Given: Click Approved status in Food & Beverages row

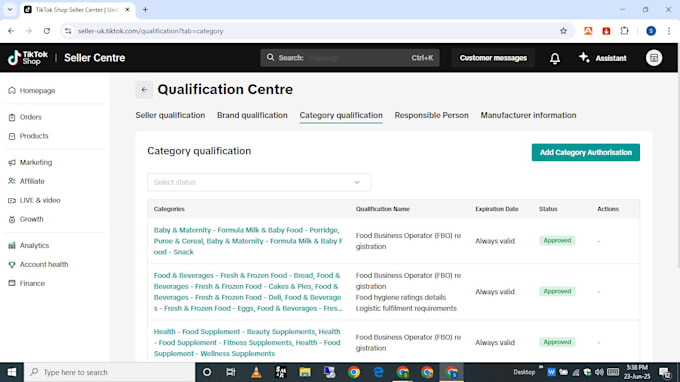Looking at the screenshot, I should tap(557, 291).
